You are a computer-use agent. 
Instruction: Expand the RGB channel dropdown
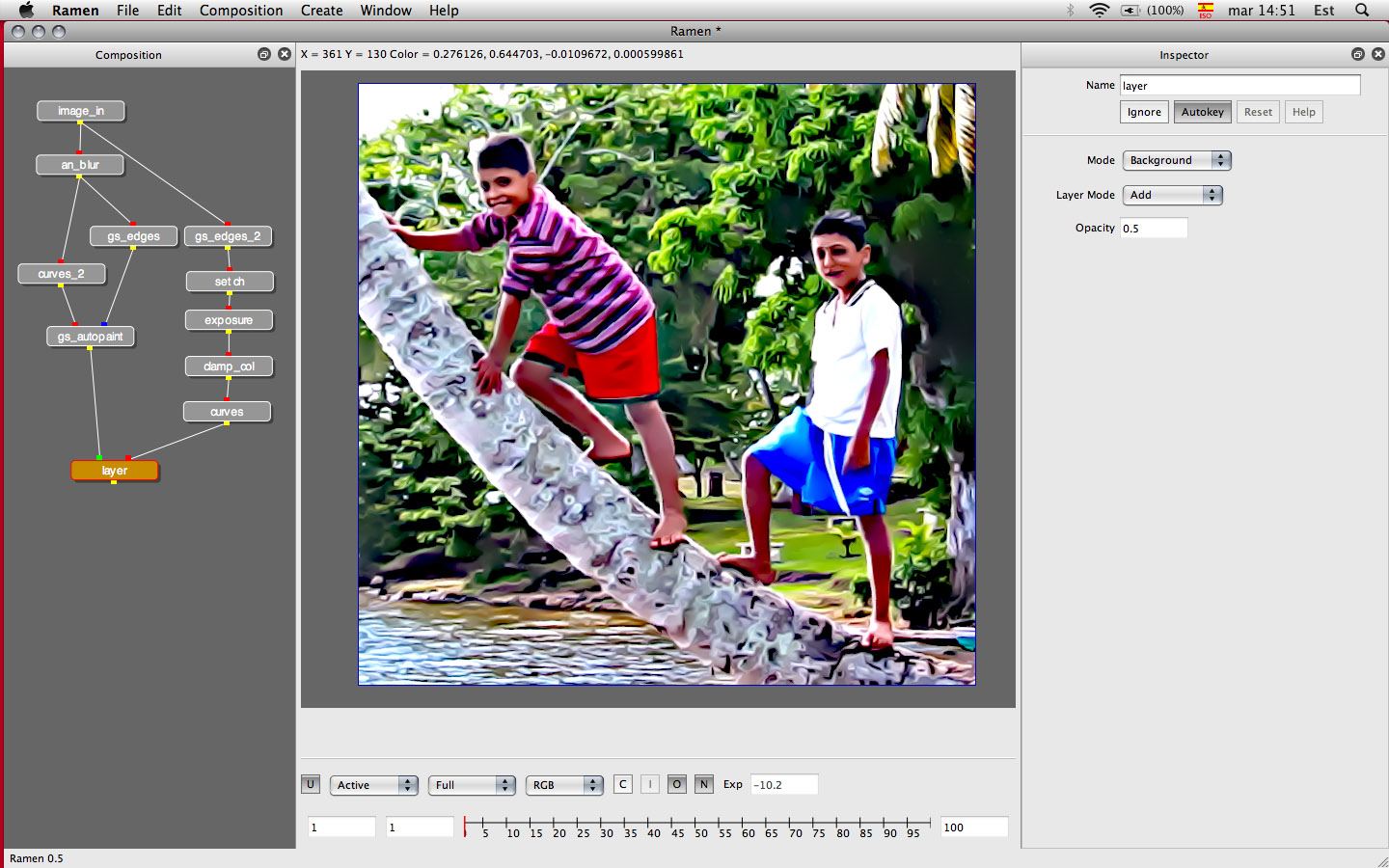[x=564, y=785]
